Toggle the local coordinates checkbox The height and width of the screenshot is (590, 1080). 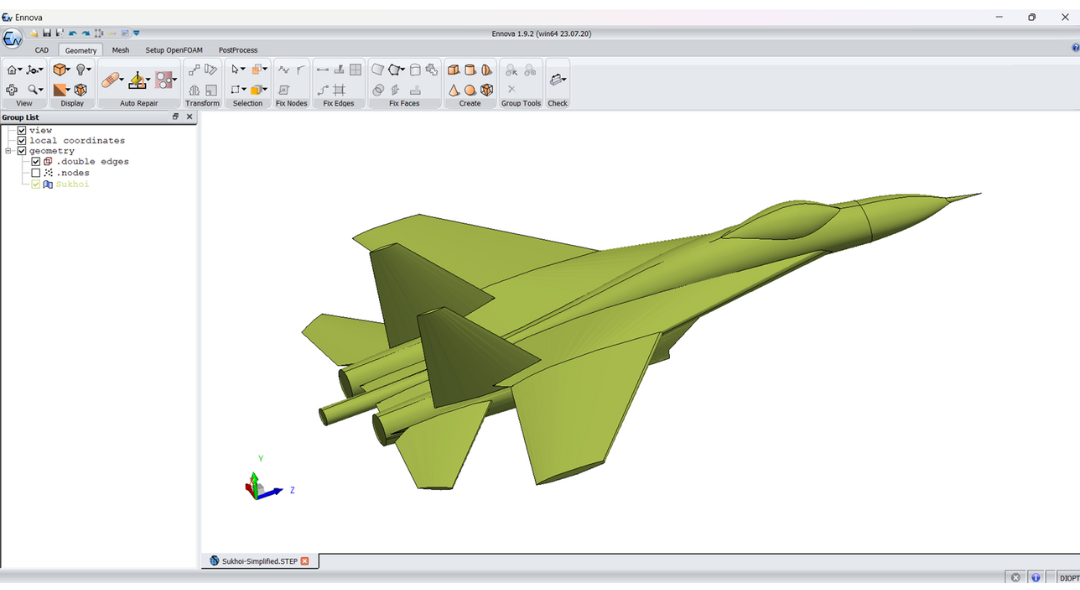point(22,141)
